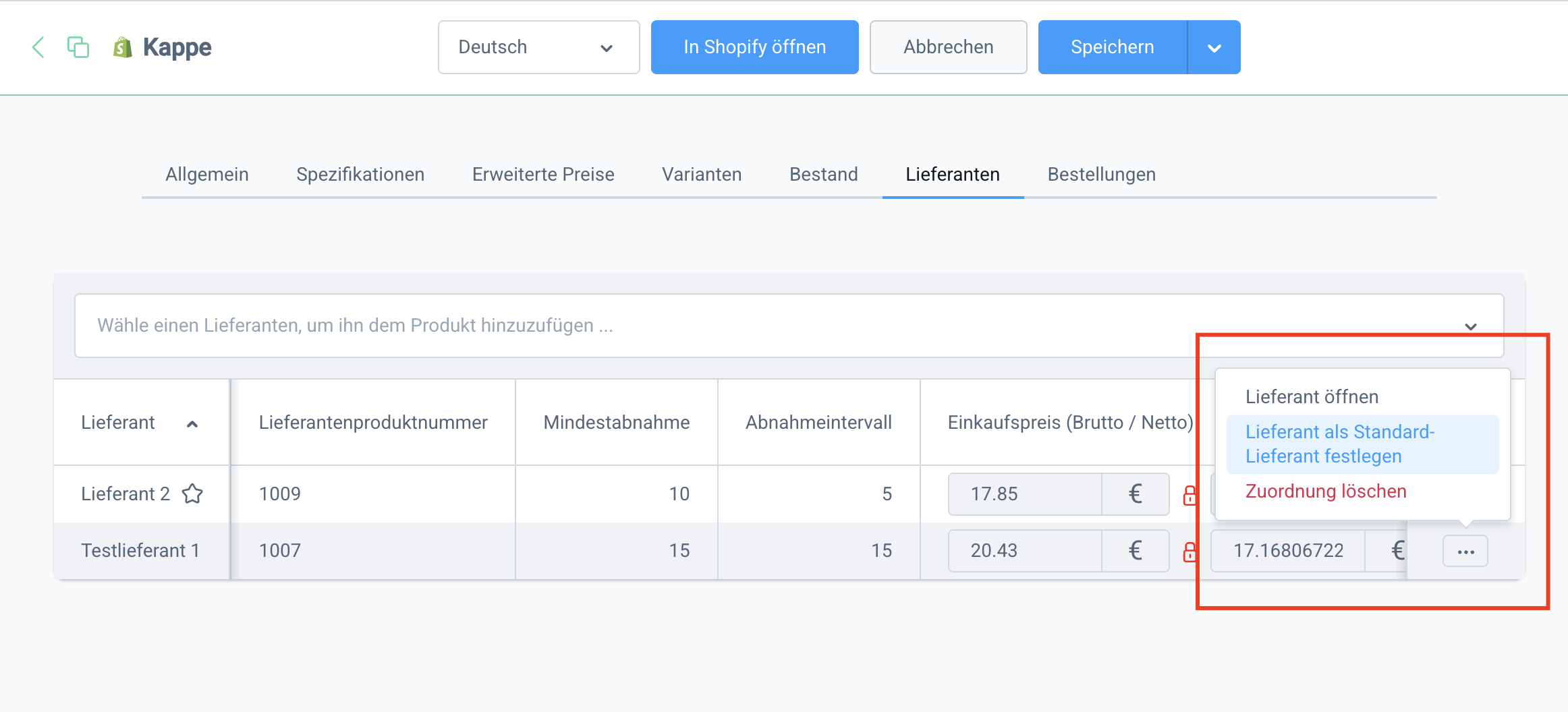1568x712 pixels.
Task: Select Lieferant öffnen from context menu
Action: pos(1312,396)
